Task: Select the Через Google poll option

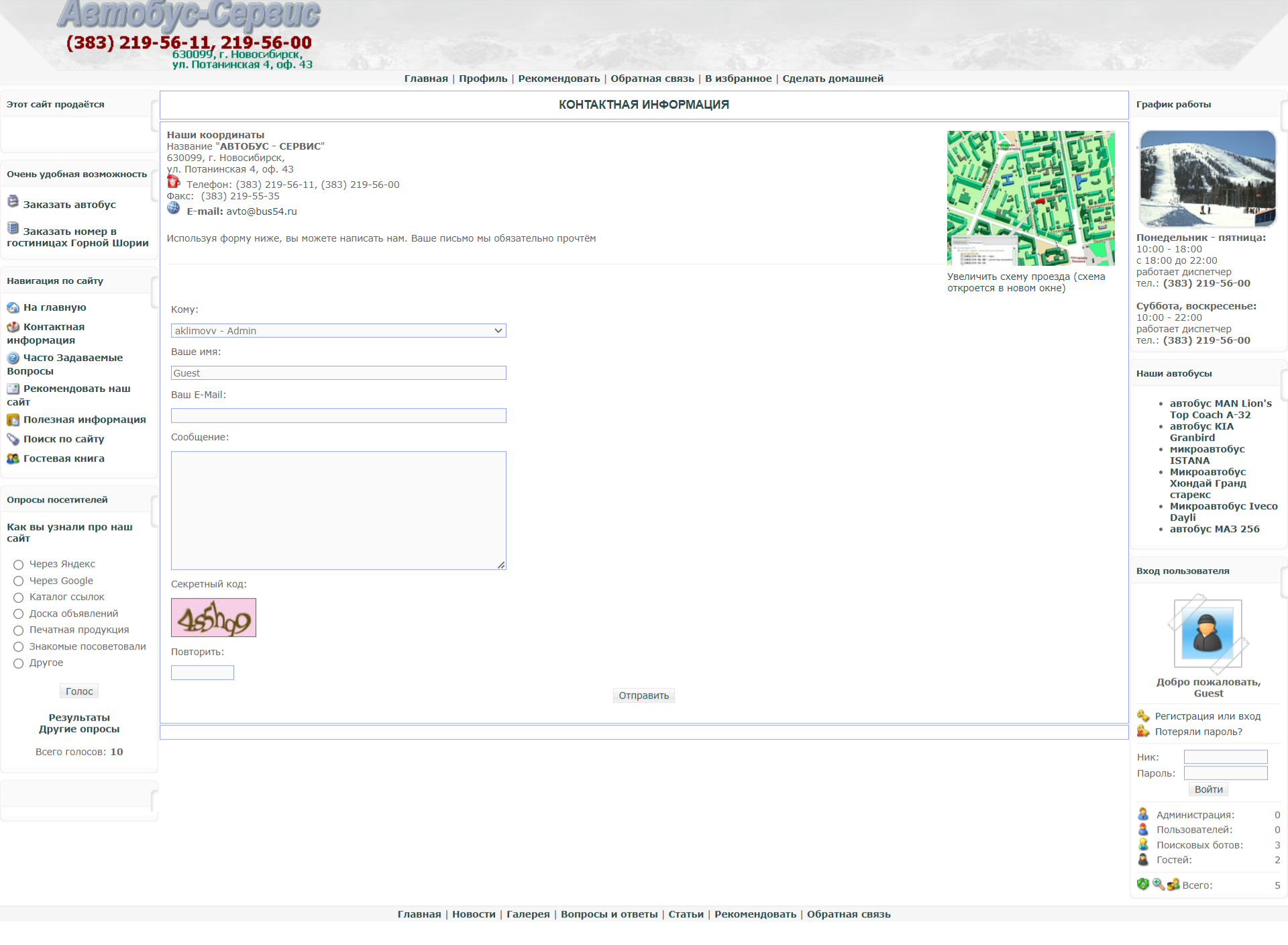Action: click(x=19, y=581)
